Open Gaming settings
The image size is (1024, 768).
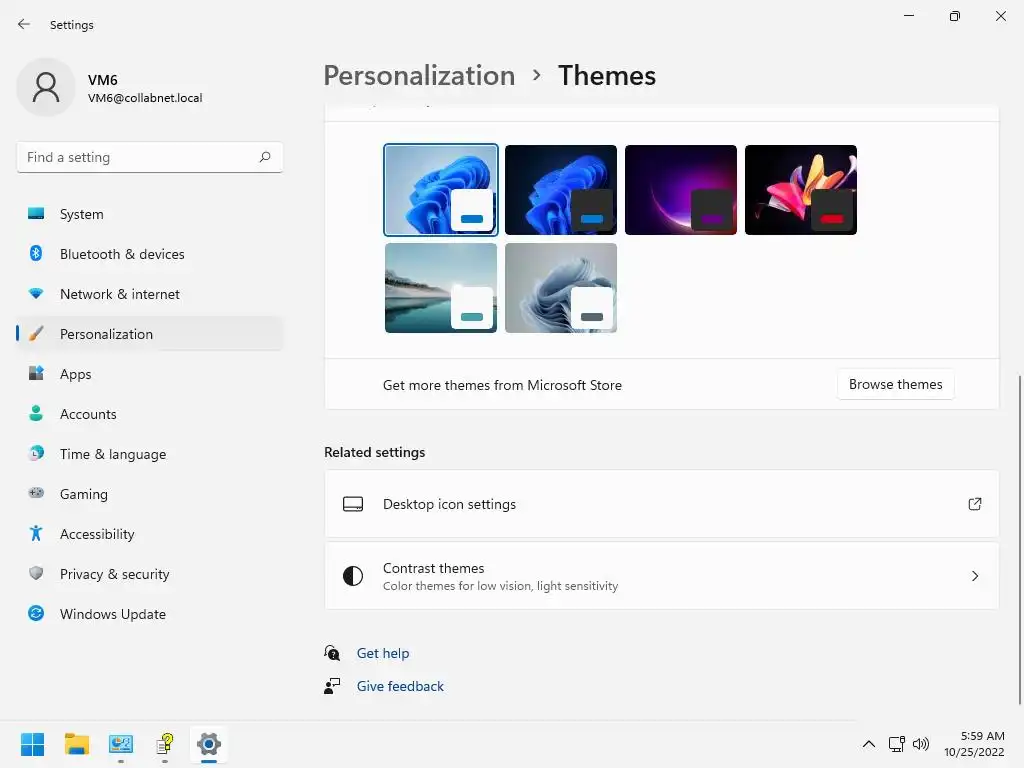click(150, 494)
